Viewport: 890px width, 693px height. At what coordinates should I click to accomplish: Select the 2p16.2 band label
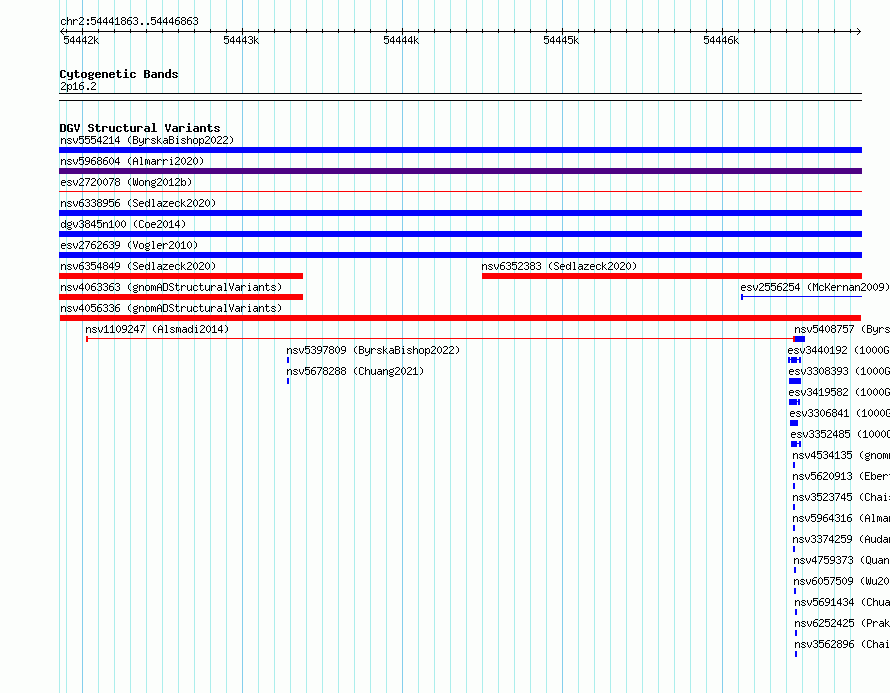click(78, 86)
